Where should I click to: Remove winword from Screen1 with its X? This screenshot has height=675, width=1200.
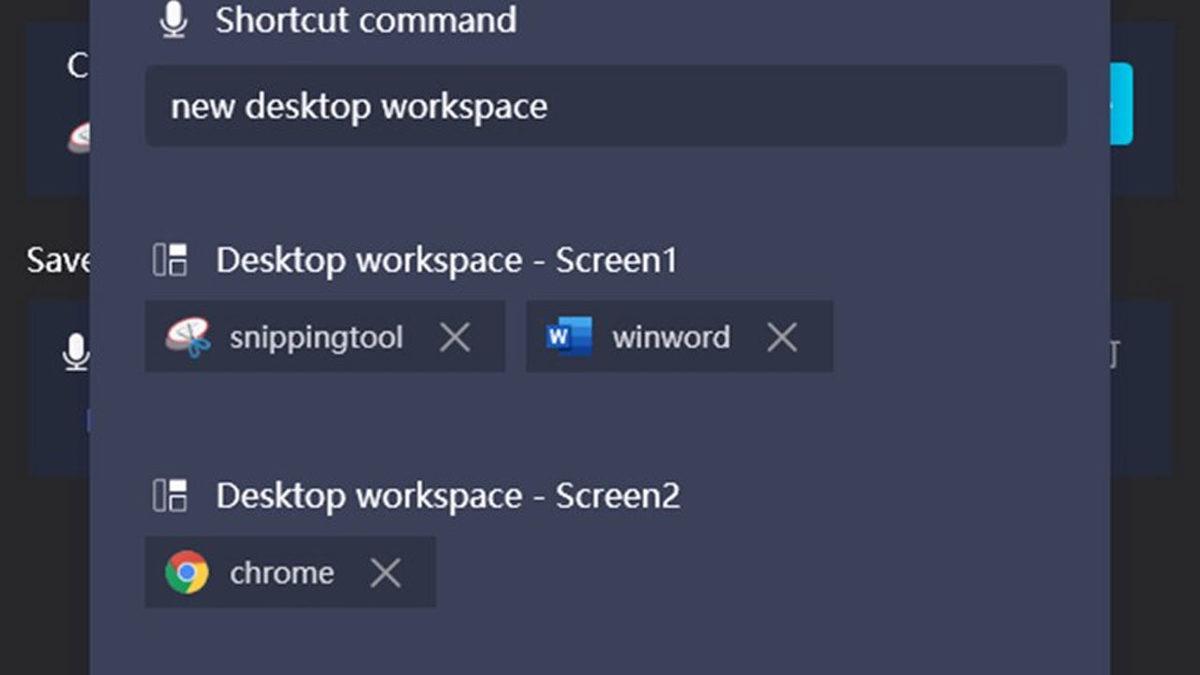pyautogui.click(x=782, y=338)
